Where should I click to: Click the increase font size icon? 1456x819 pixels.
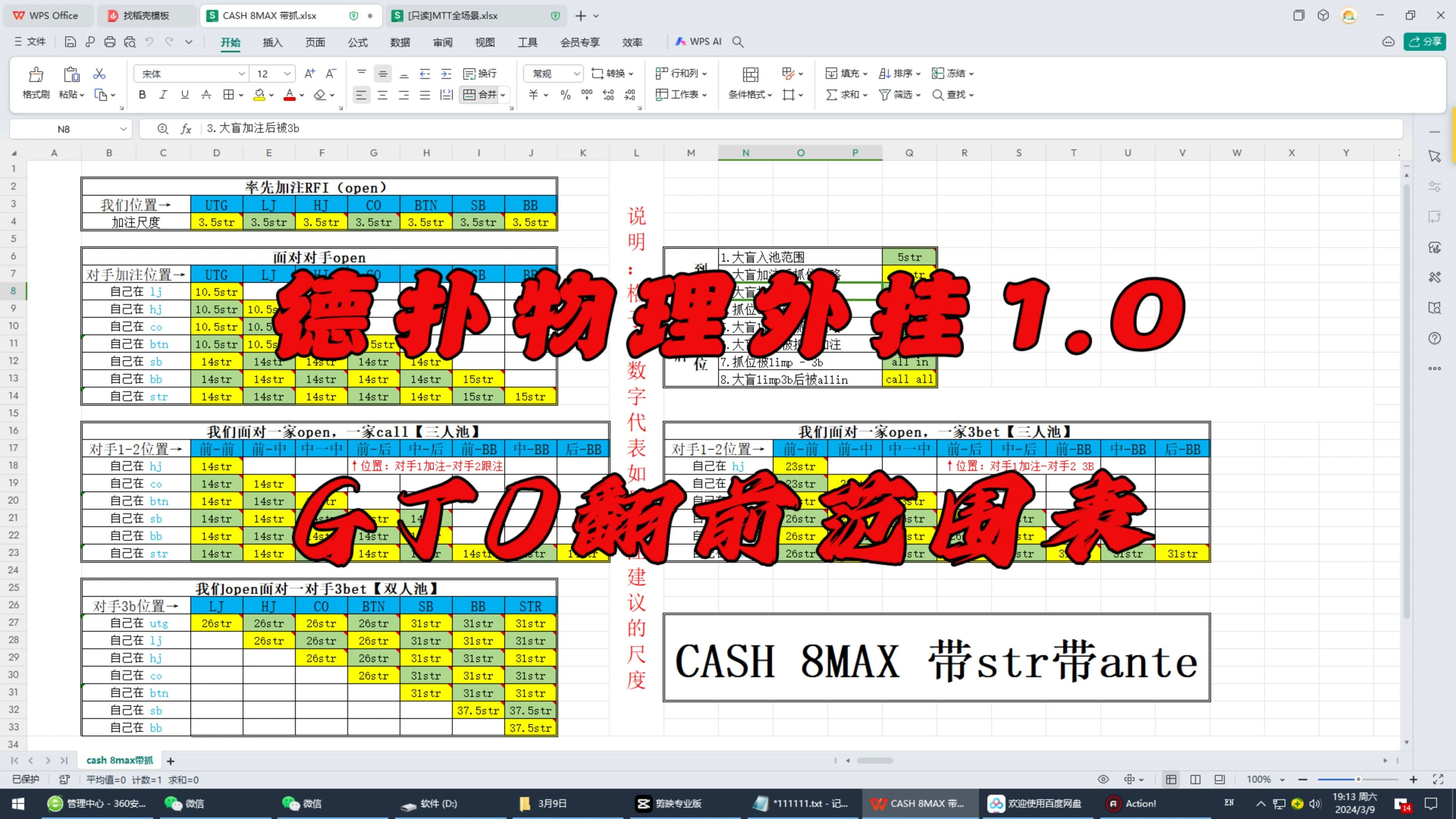pos(310,74)
